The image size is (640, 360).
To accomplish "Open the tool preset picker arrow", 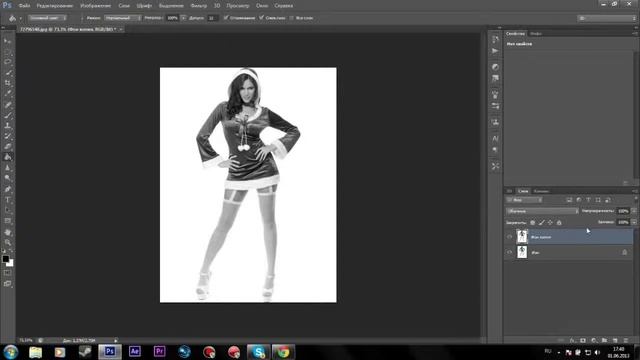I will 20,18.
